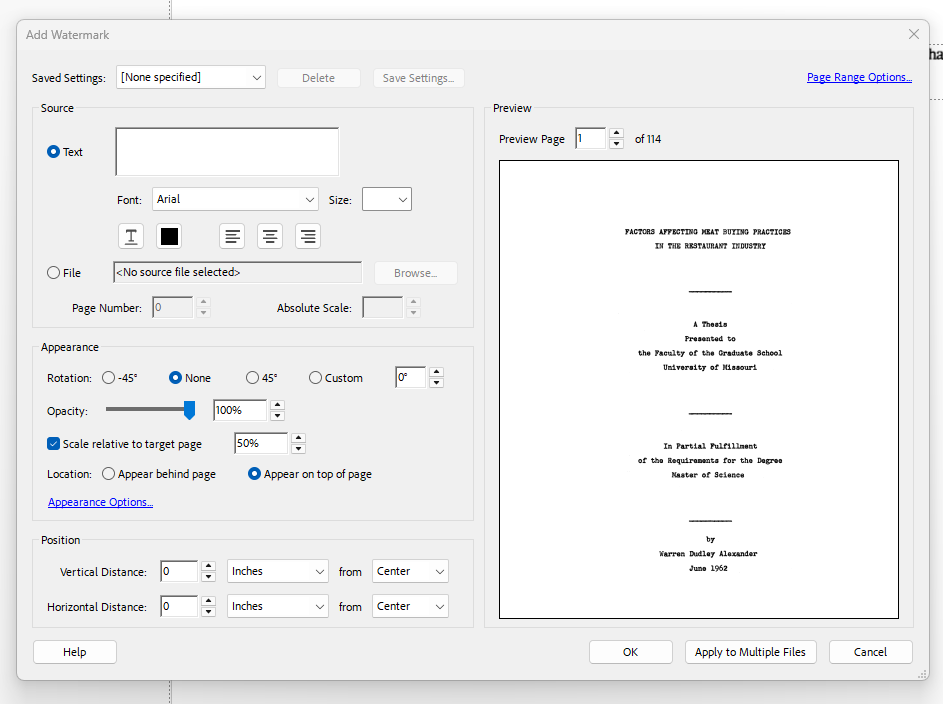Increase opacity percentage with up arrow
943x704 pixels.
pos(277,405)
